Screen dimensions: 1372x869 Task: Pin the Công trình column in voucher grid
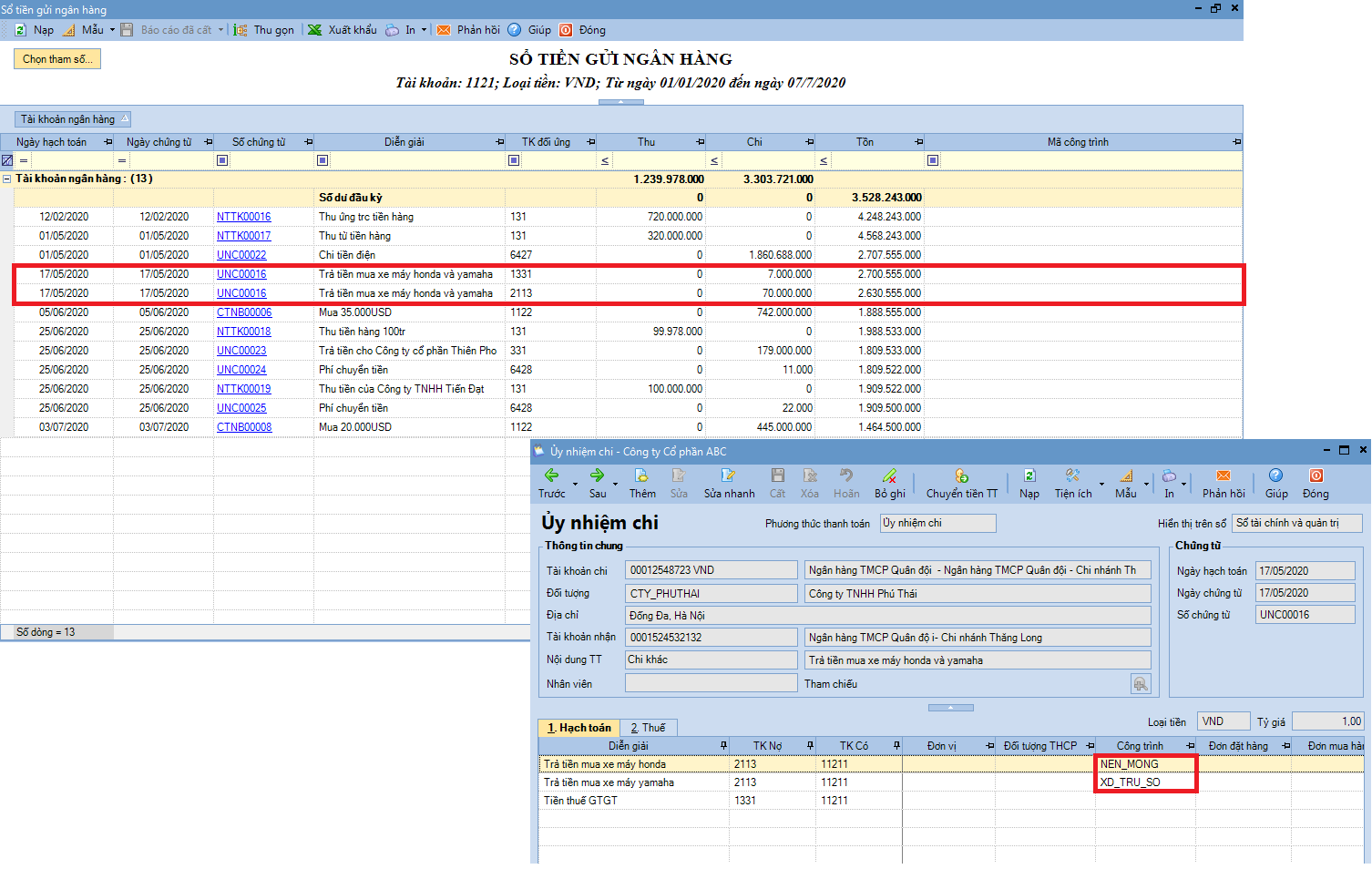pos(1190,746)
